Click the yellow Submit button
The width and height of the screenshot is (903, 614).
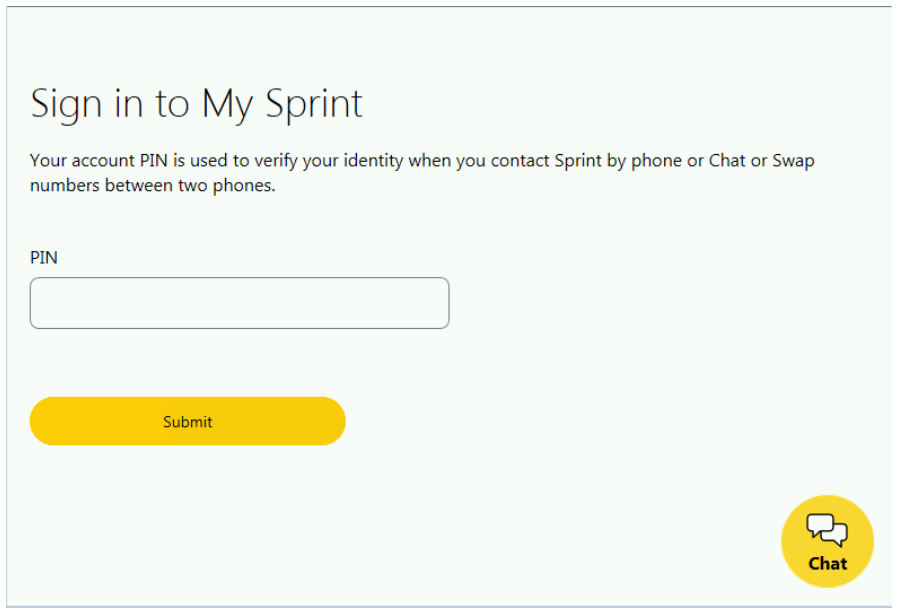point(188,421)
